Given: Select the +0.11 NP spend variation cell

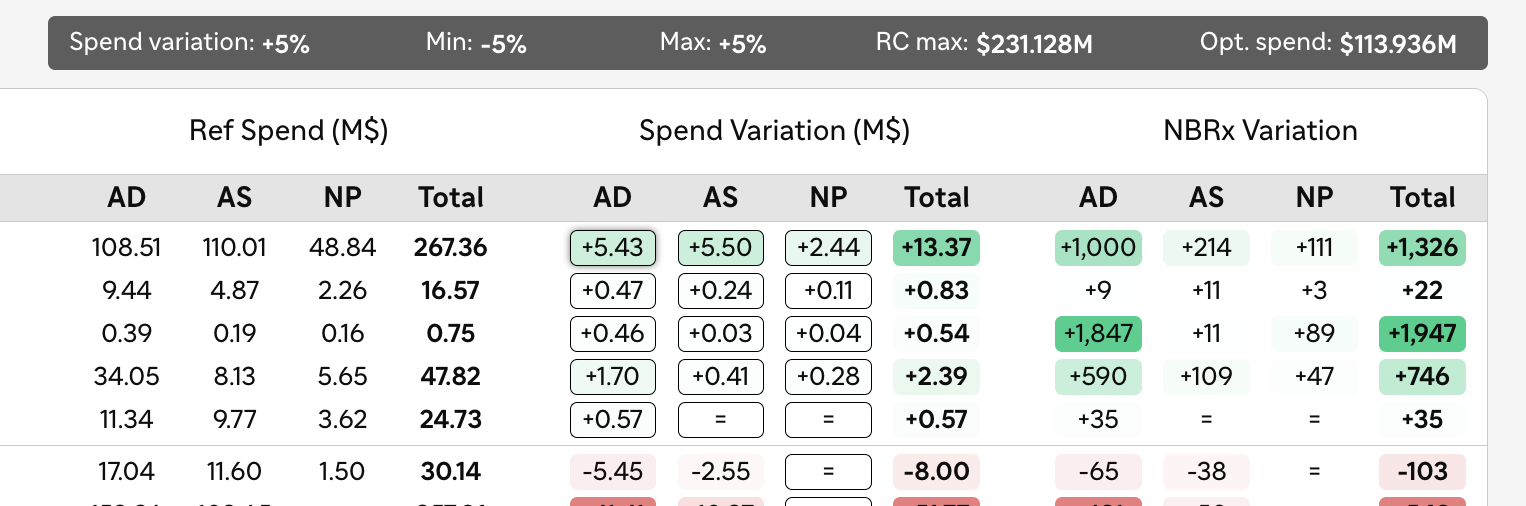Looking at the screenshot, I should (828, 291).
